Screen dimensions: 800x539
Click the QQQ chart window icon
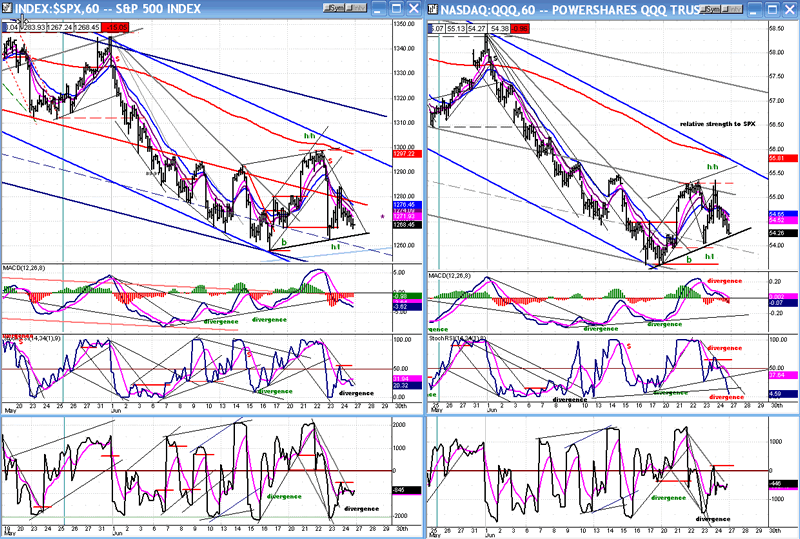(433, 8)
